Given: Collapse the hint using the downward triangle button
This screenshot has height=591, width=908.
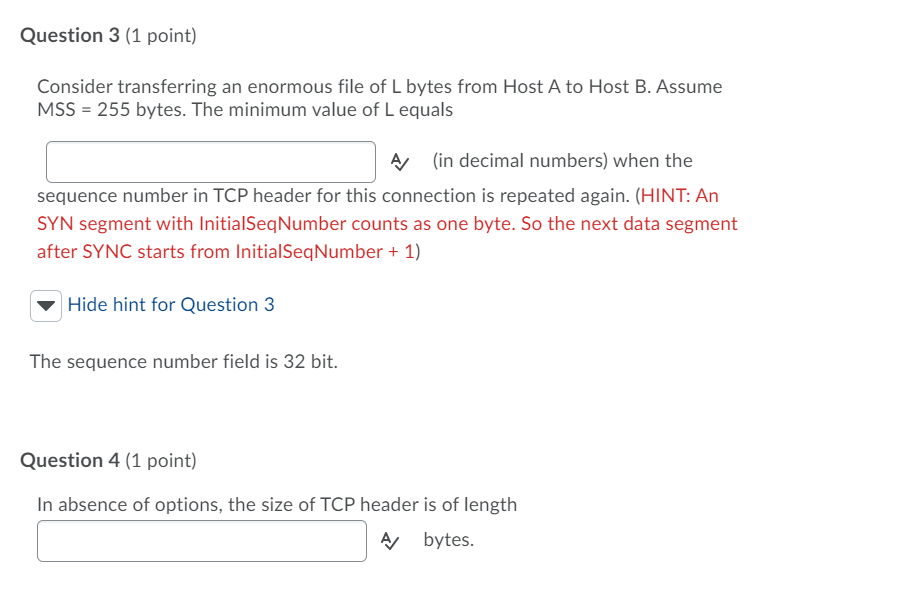Looking at the screenshot, I should [x=45, y=305].
